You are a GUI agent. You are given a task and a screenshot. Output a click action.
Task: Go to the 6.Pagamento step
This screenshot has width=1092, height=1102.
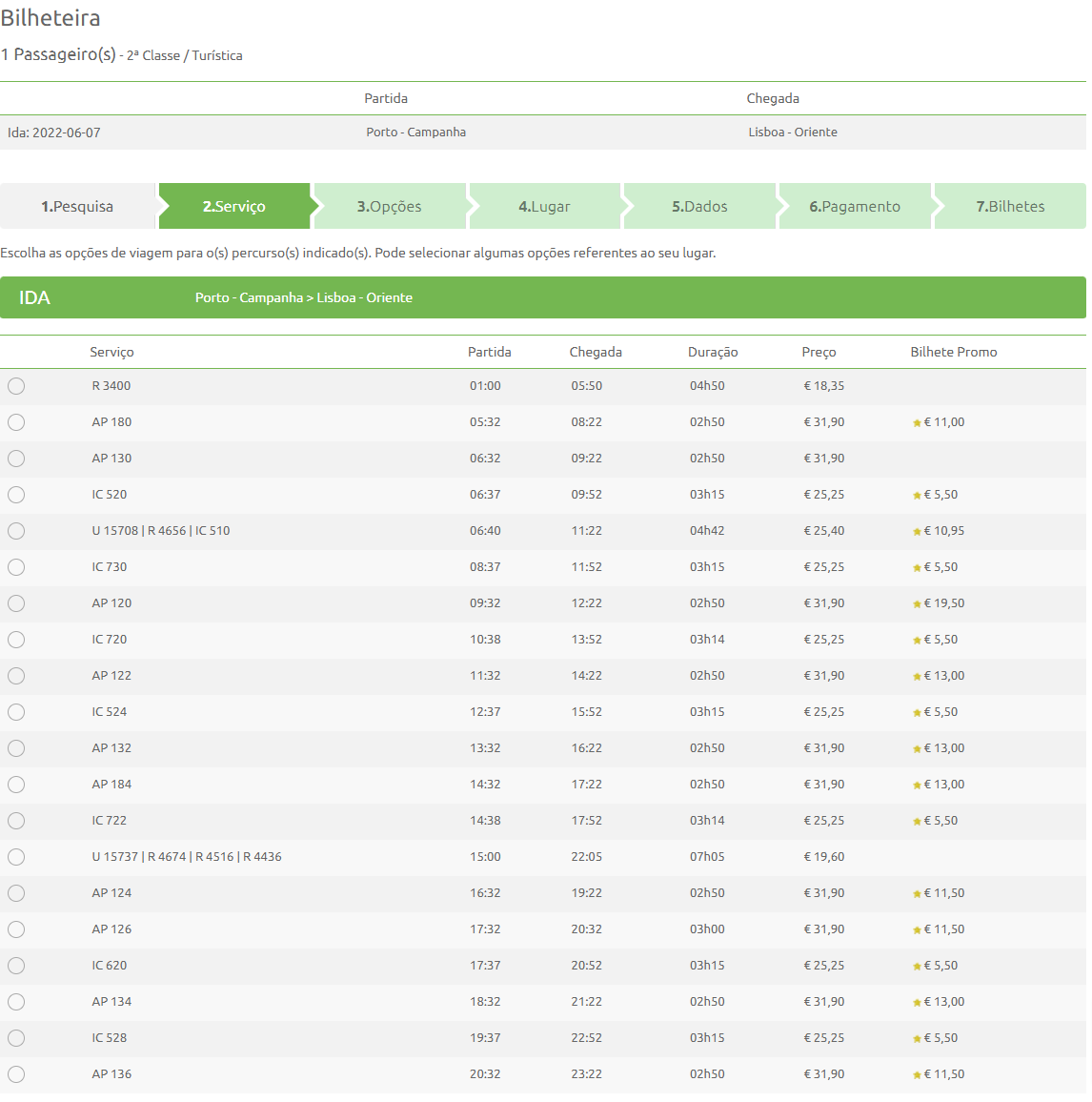855,206
